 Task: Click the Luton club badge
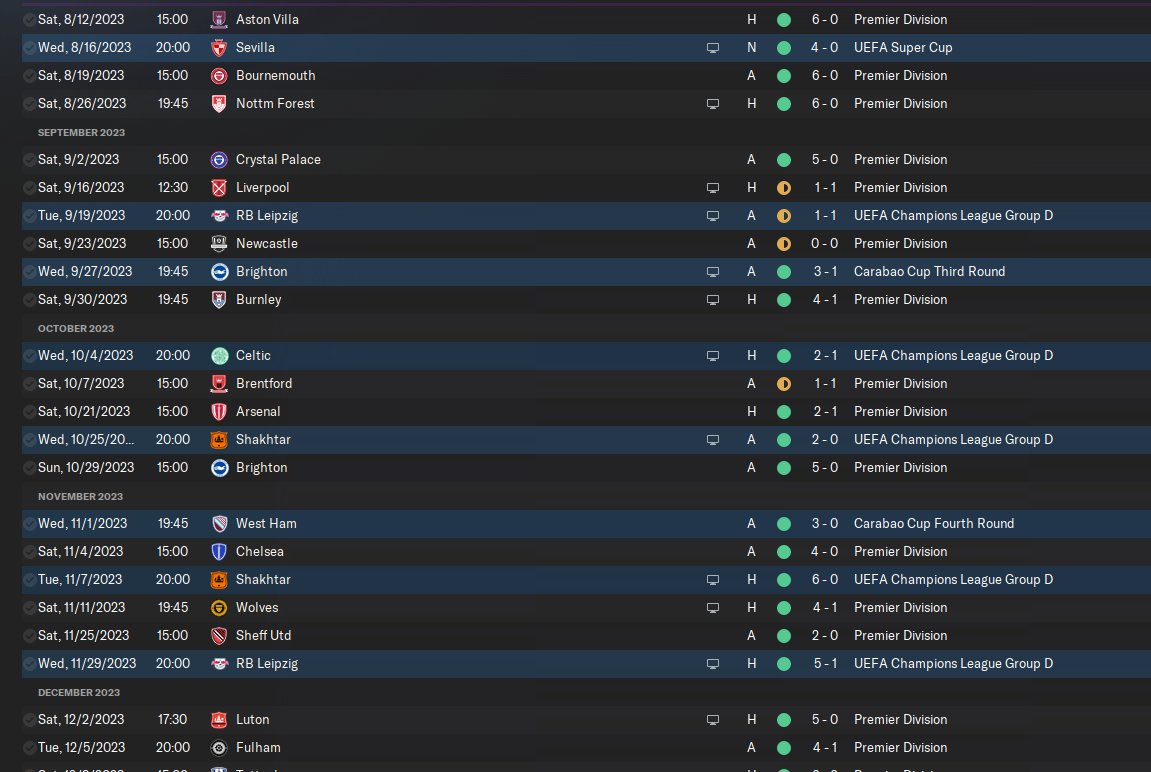point(220,719)
